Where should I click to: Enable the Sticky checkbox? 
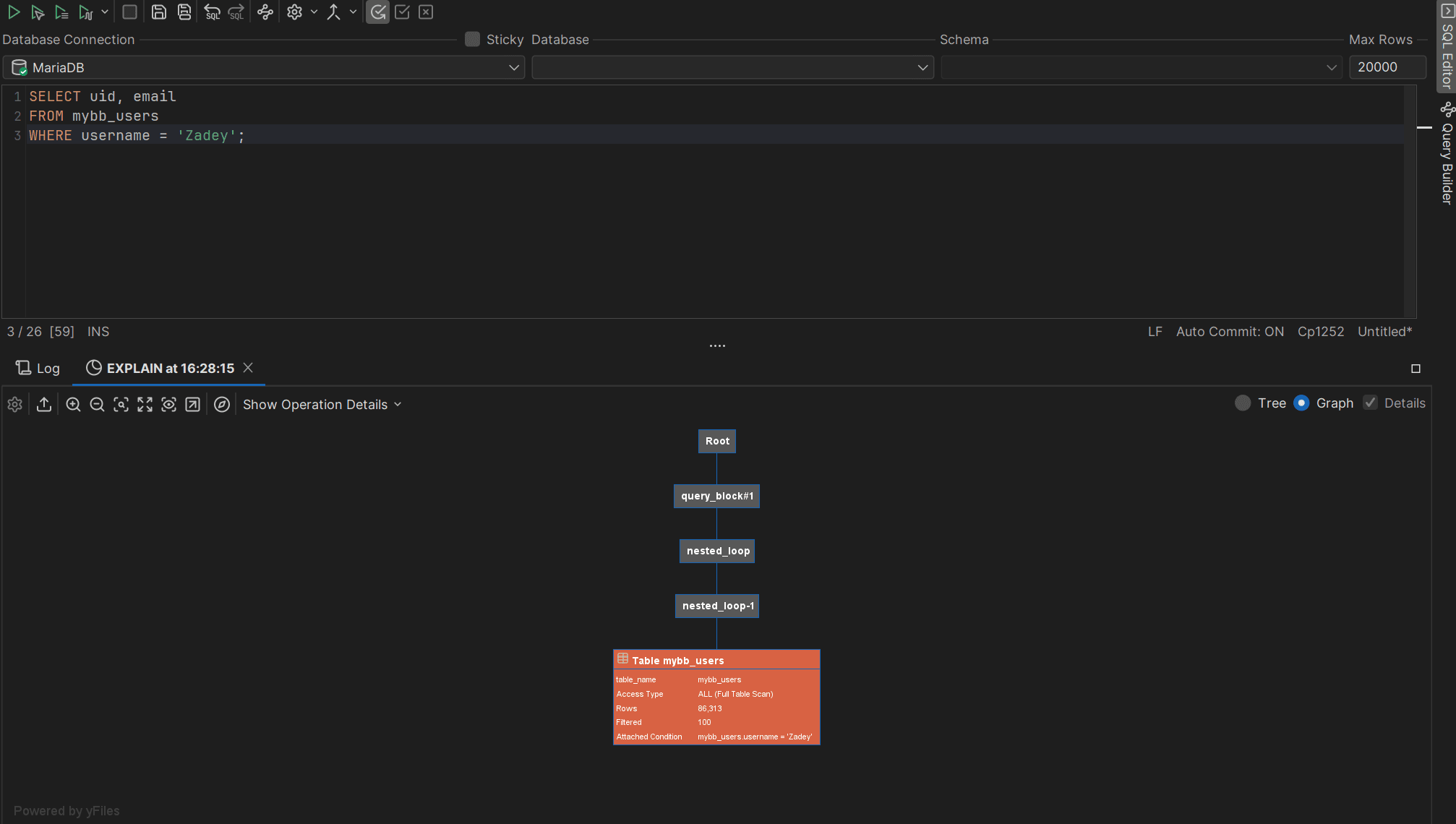point(472,39)
